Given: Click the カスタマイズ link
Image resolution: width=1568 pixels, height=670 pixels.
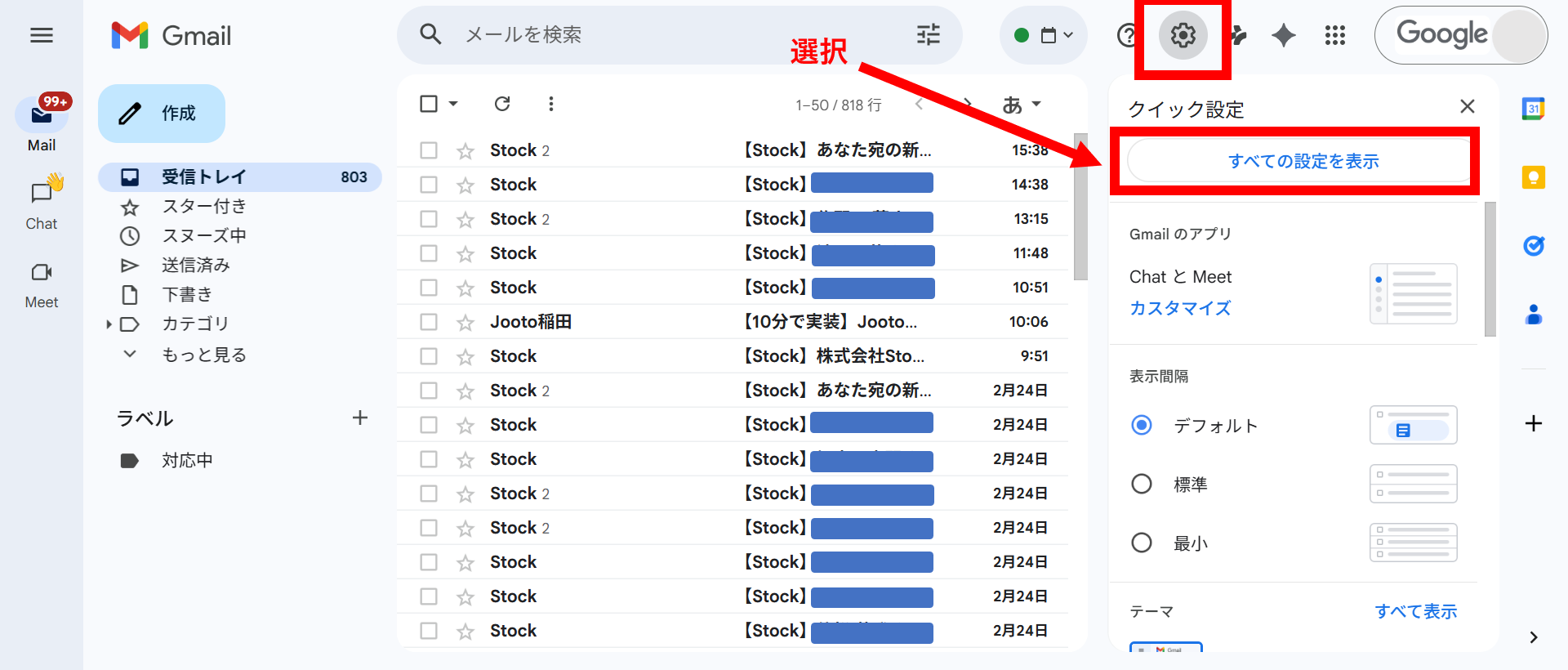Looking at the screenshot, I should pos(1180,308).
